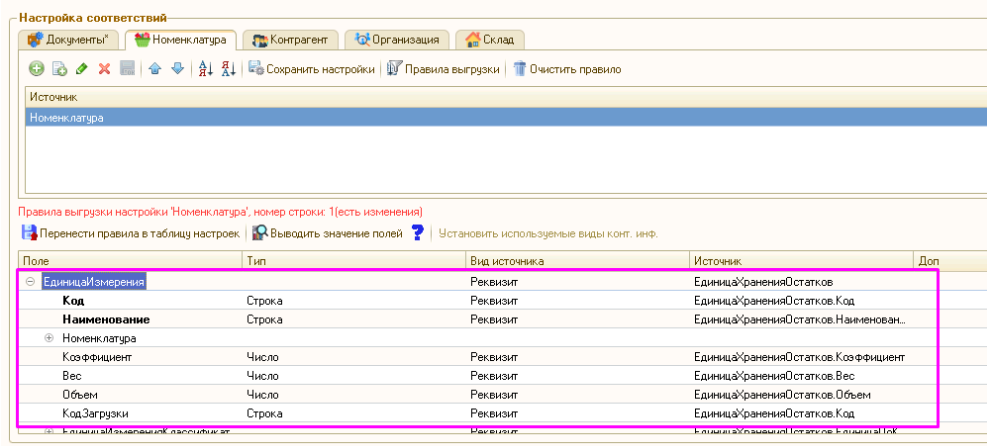Screen dimensions: 987x446
Task: Click the green add row icon
Action: click(x=35, y=69)
